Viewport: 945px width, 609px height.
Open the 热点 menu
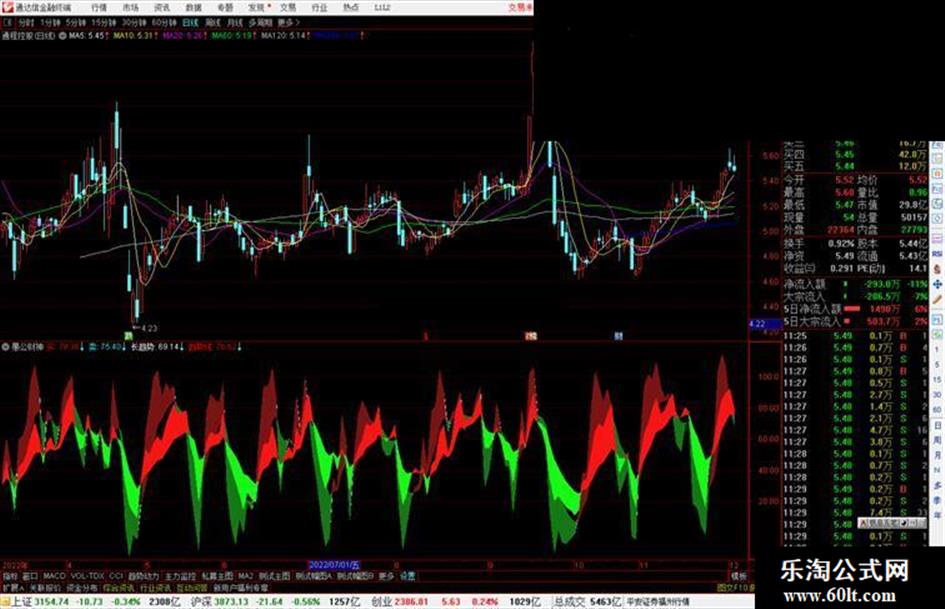[x=351, y=7]
